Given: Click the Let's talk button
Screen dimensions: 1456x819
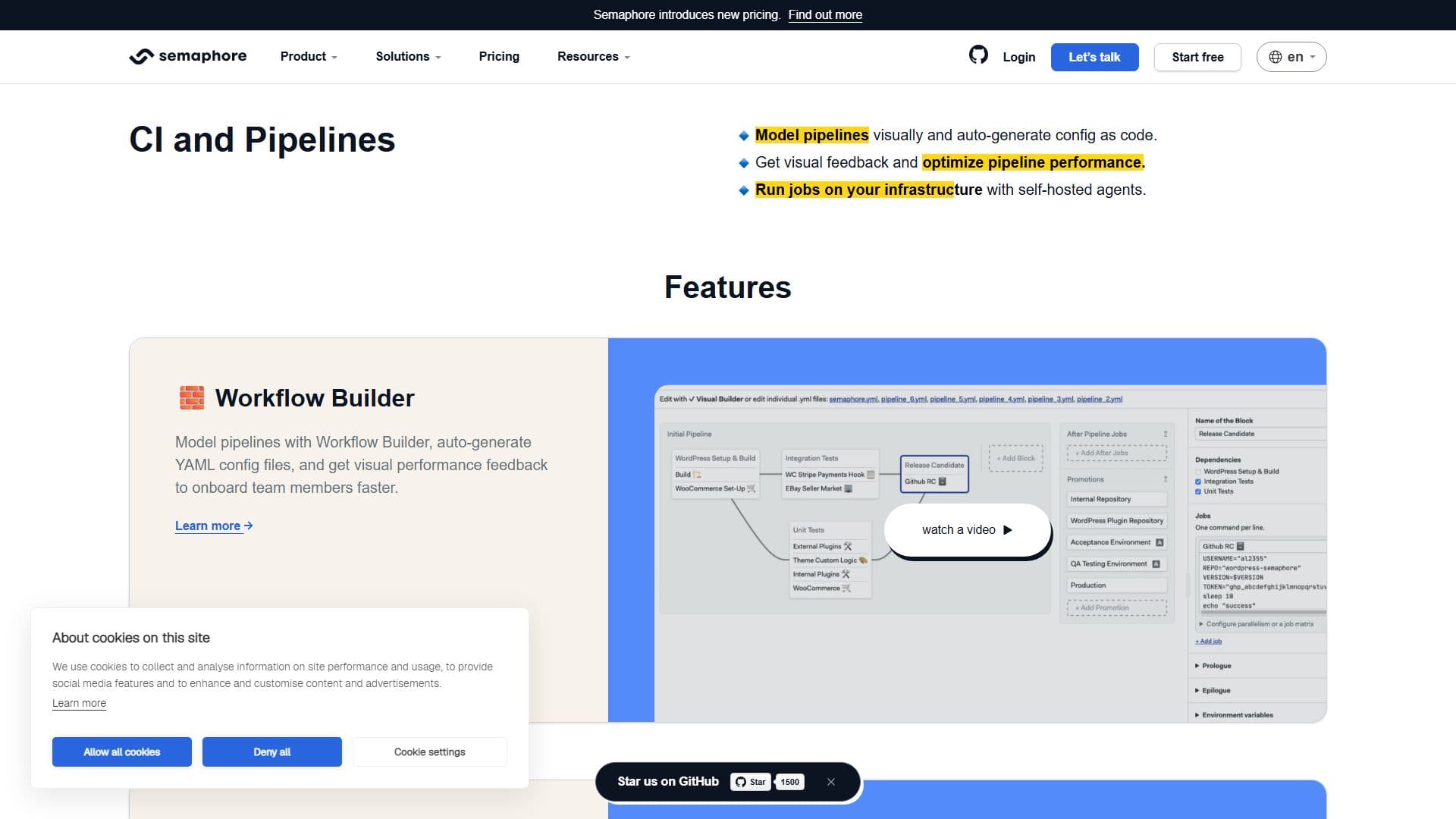Looking at the screenshot, I should point(1094,57).
